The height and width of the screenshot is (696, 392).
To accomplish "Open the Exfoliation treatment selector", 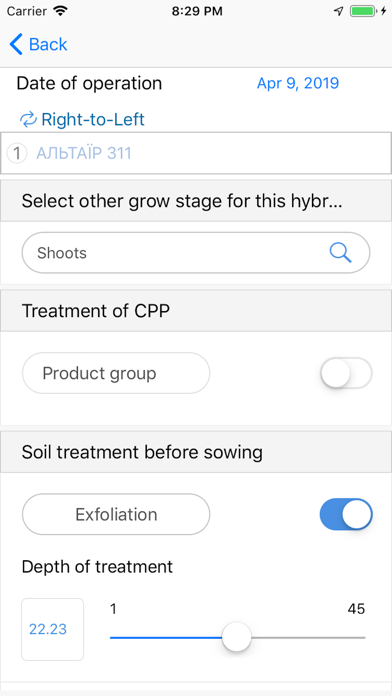I will coord(116,514).
